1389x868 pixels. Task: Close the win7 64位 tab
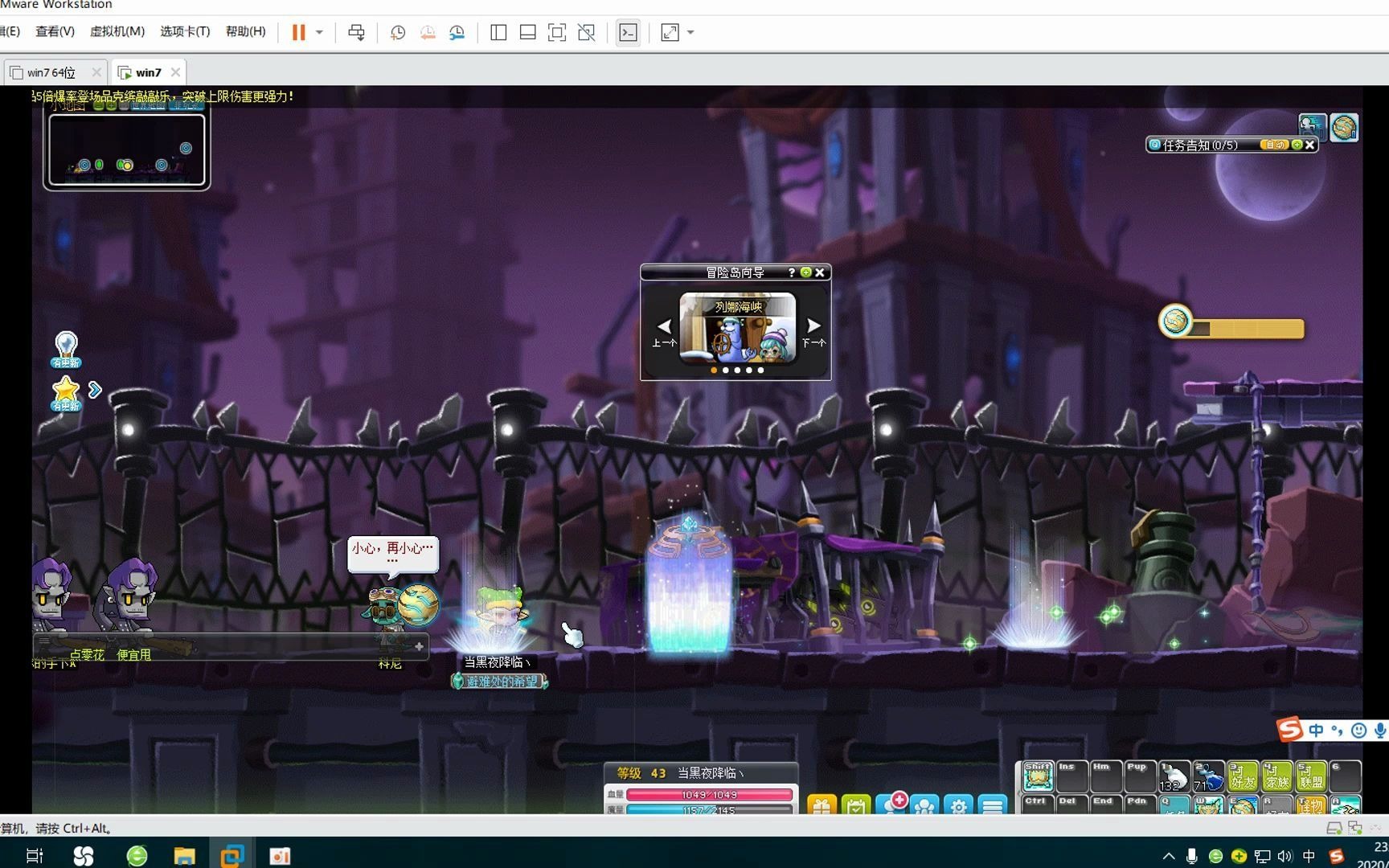tap(96, 72)
